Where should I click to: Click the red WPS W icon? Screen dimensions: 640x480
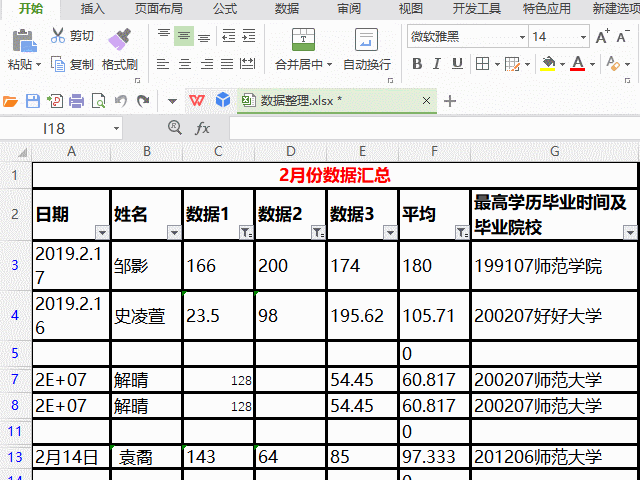197,100
